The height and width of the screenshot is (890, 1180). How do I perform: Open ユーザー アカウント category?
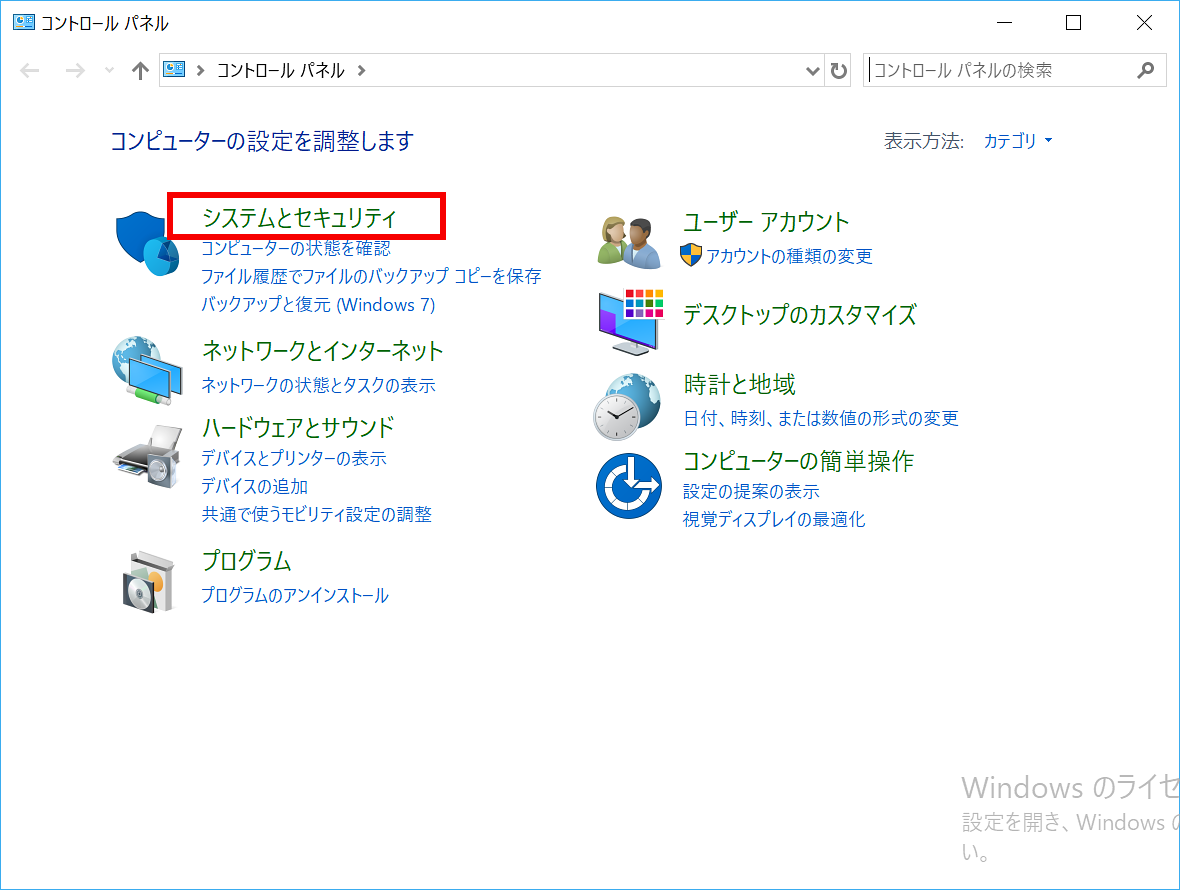(766, 222)
